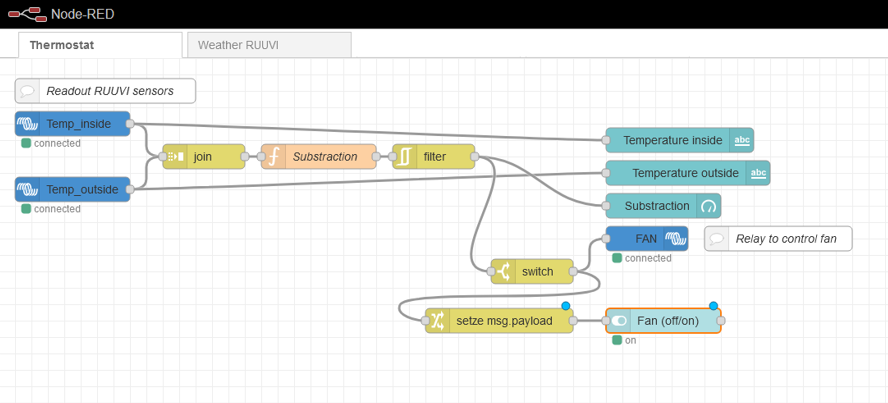Switch to the Thermostat tab
This screenshot has width=888, height=403.
[x=100, y=45]
